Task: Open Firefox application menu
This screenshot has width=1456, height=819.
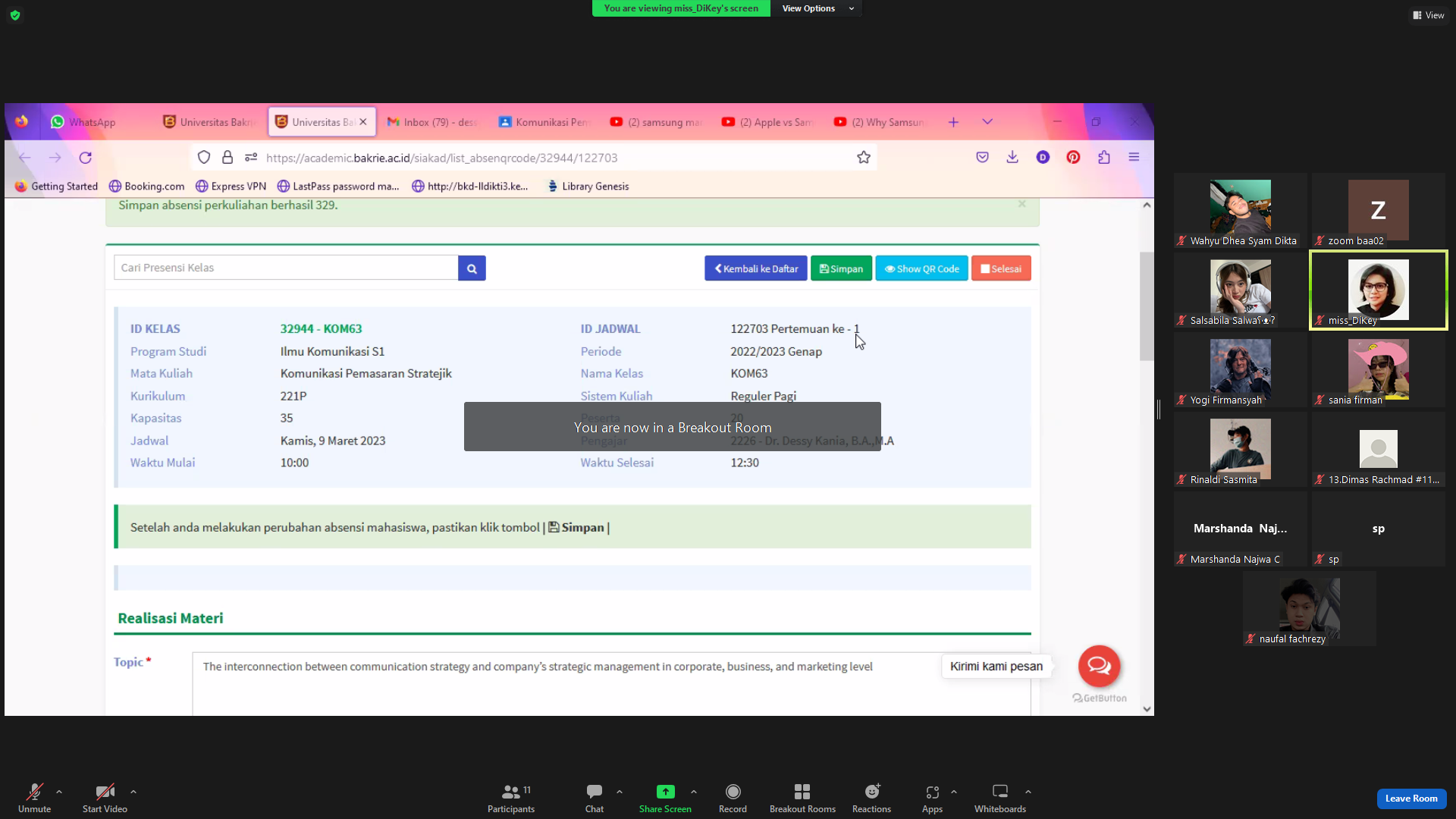Action: point(1134,158)
